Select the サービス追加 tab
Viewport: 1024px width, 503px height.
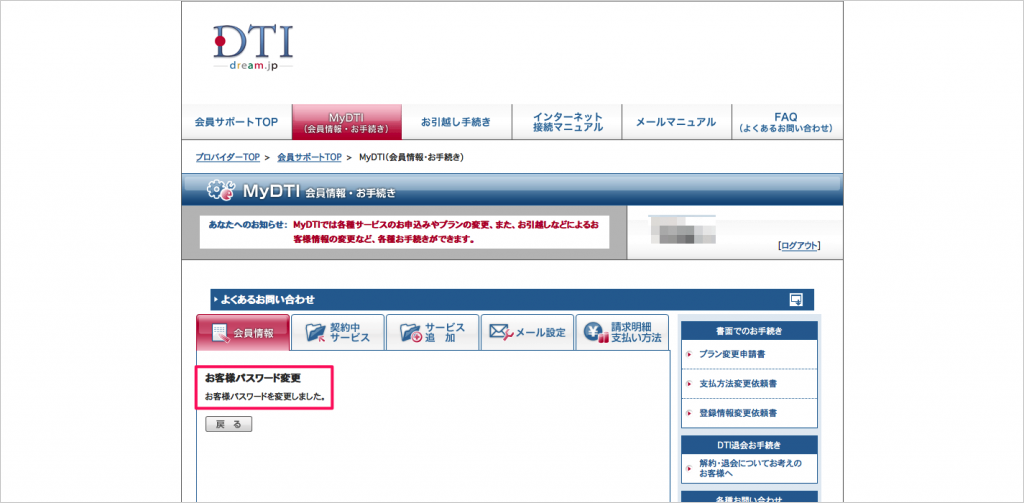click(432, 332)
